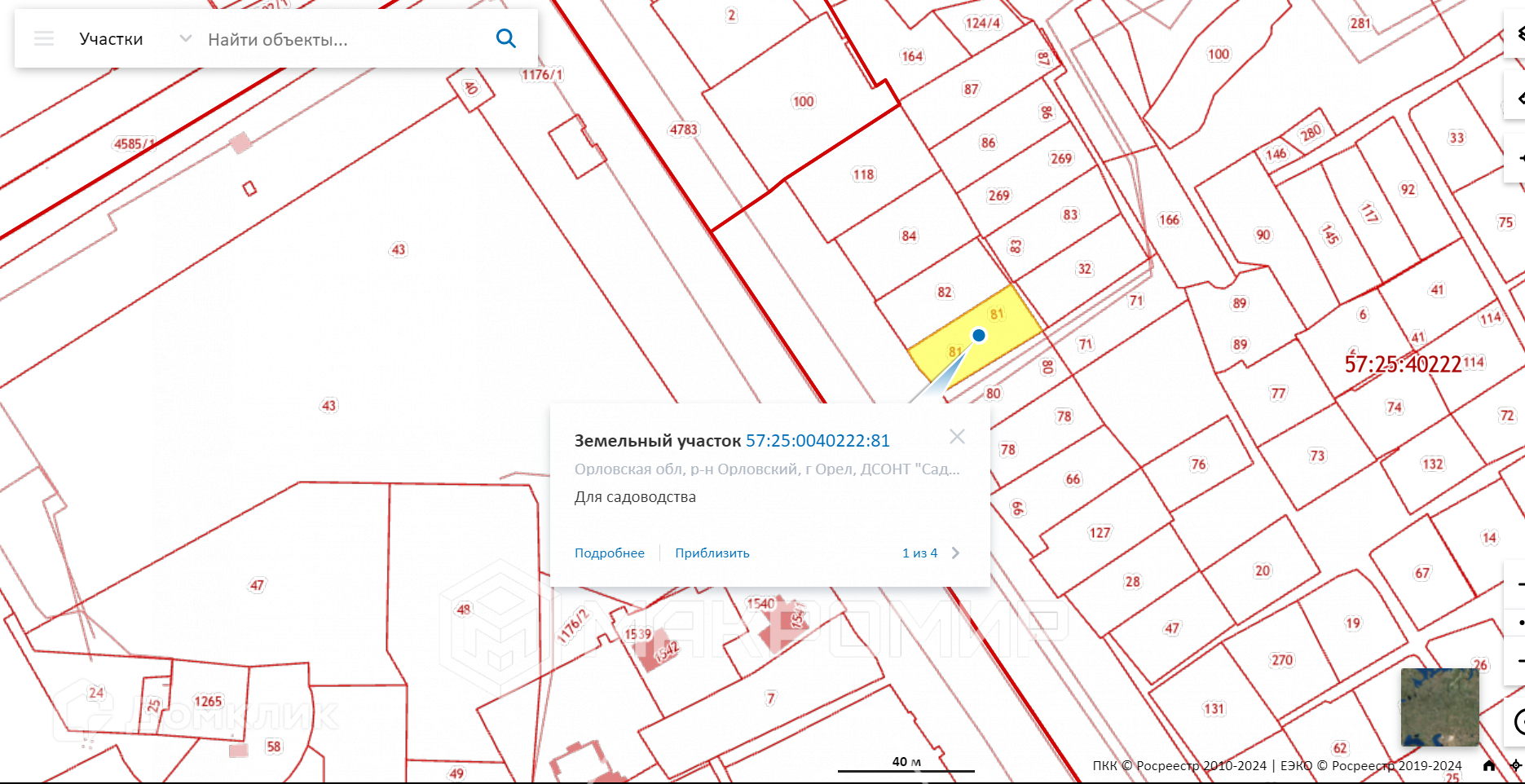The image size is (1525, 784).
Task: Select the parcel labeled 73
Action: [x=1317, y=456]
